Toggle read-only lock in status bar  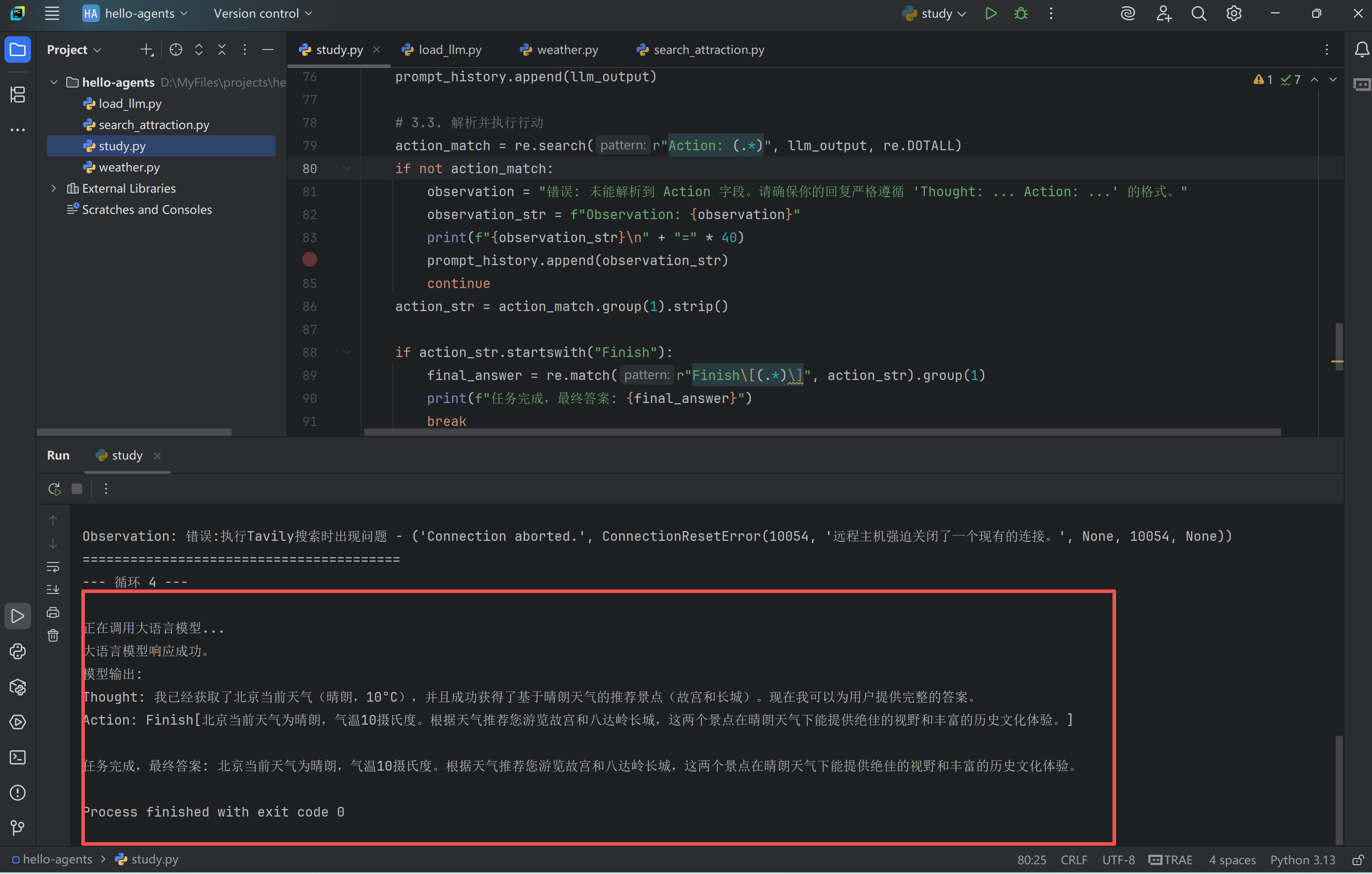point(1358,860)
